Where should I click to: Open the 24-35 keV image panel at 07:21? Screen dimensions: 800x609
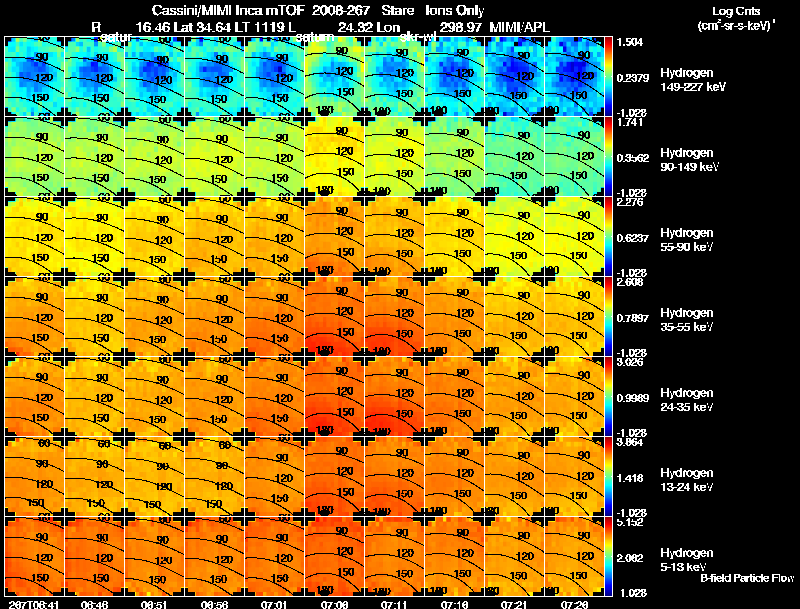(515, 396)
